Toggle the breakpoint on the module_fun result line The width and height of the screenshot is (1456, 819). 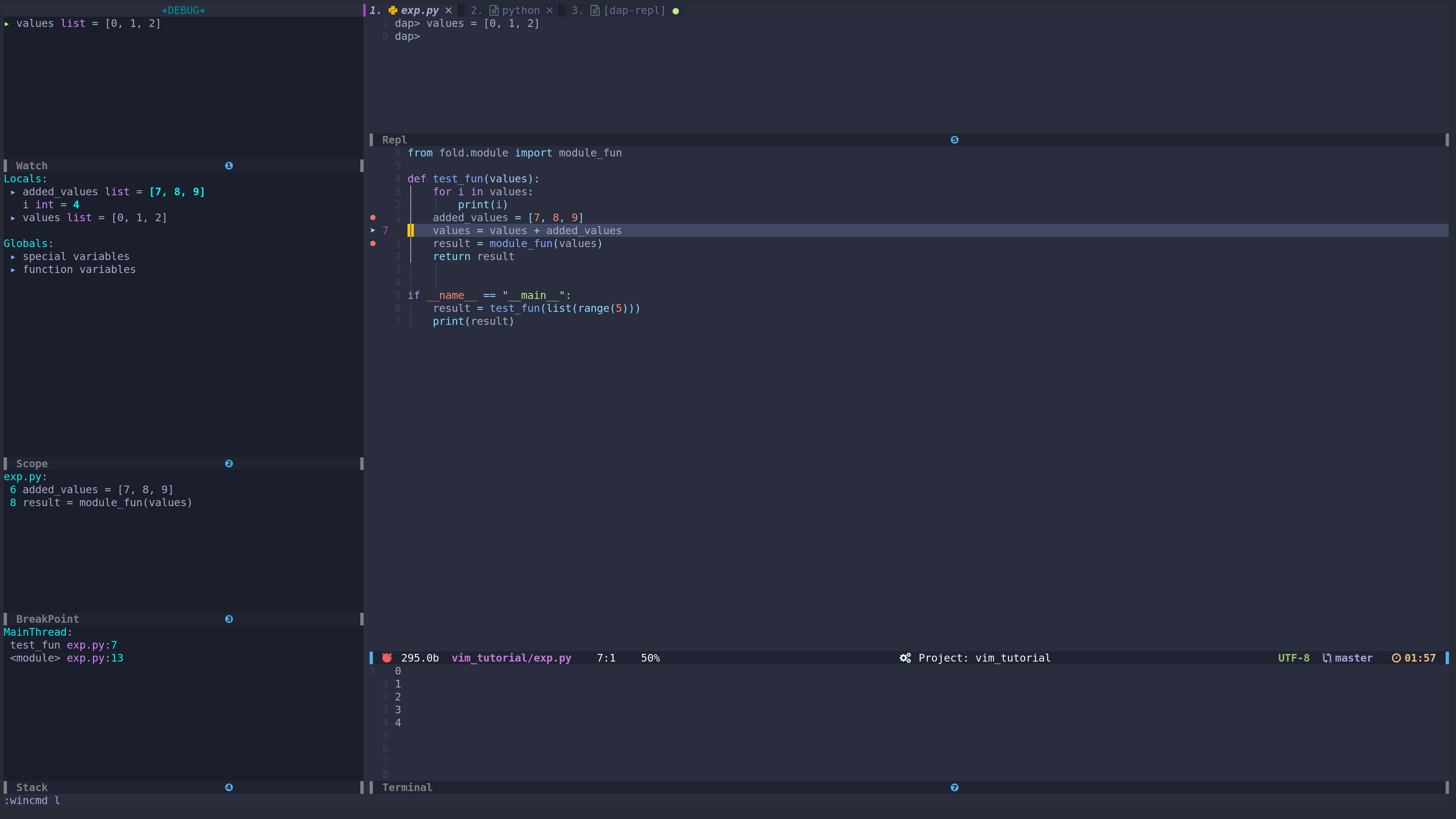tap(373, 244)
